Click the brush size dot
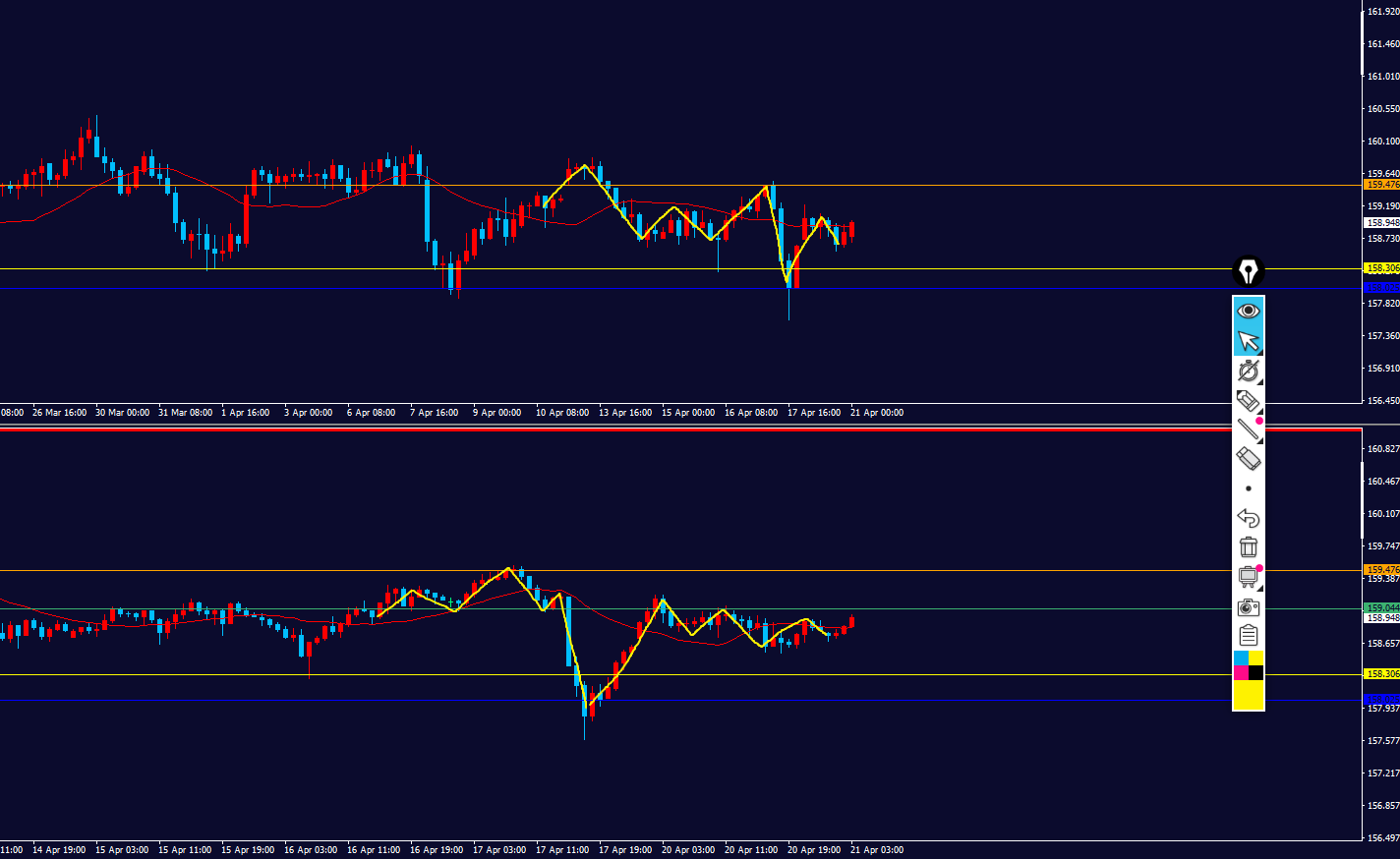Screen dimensions: 1400x859 (x=1249, y=488)
